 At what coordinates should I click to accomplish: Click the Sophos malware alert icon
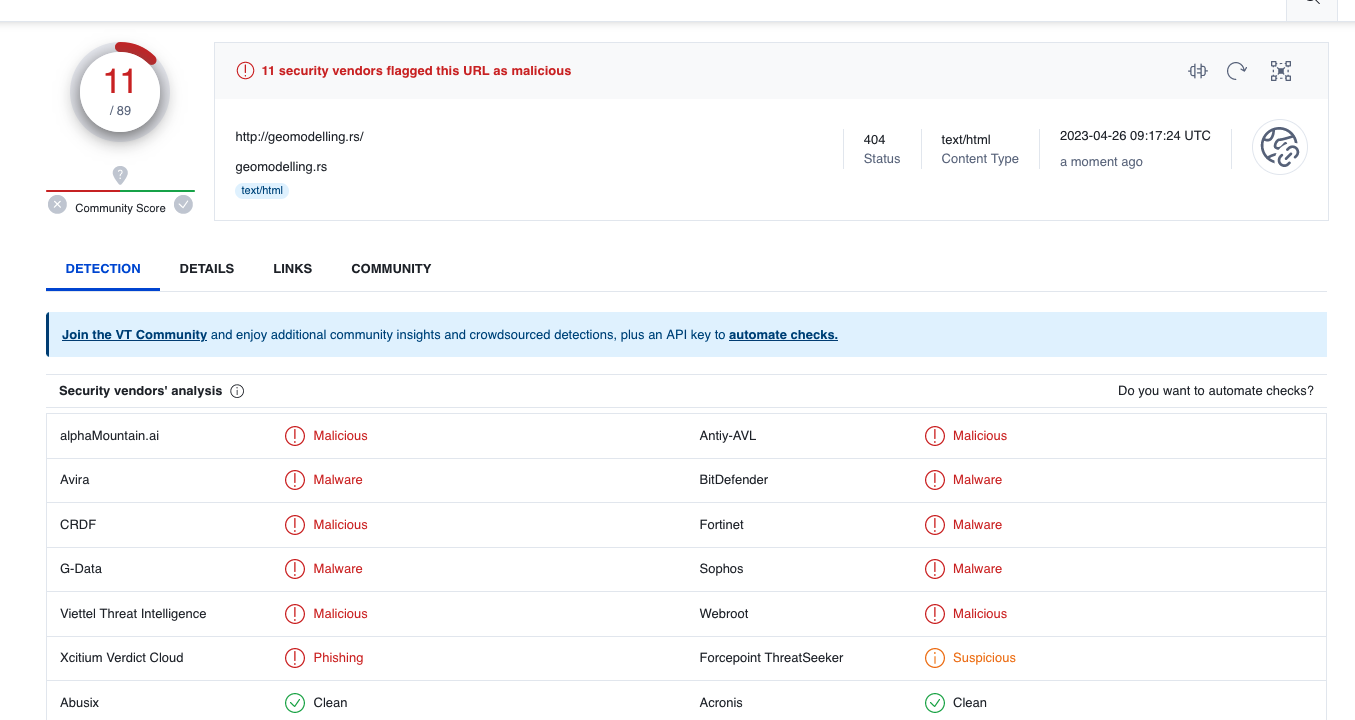click(935, 569)
